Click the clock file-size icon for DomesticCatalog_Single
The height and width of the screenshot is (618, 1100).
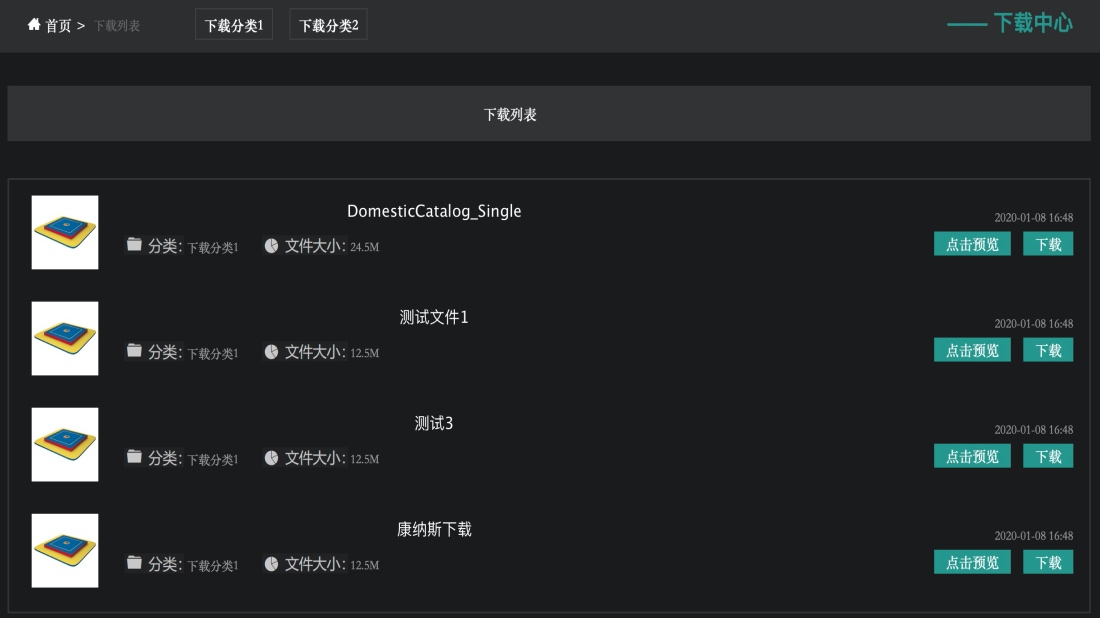(x=270, y=244)
